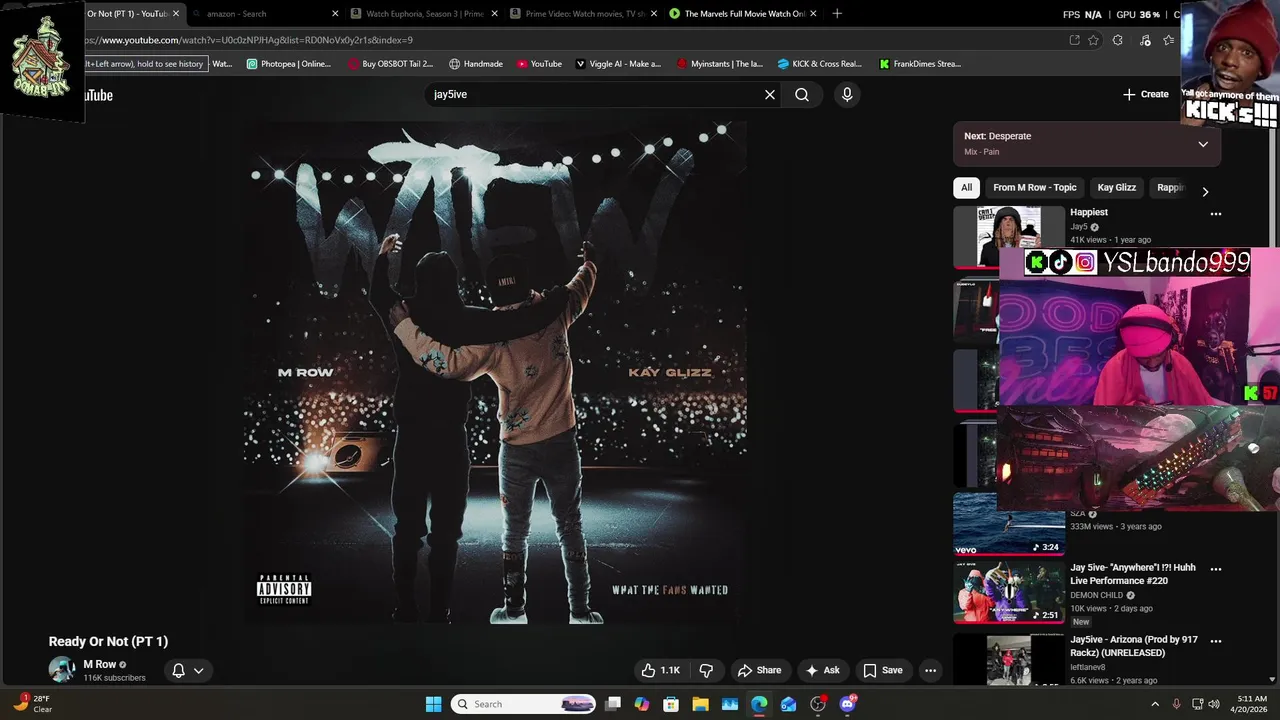The image size is (1280, 720).
Task: Open the Handmade bookmark
Action: pyautogui.click(x=476, y=64)
